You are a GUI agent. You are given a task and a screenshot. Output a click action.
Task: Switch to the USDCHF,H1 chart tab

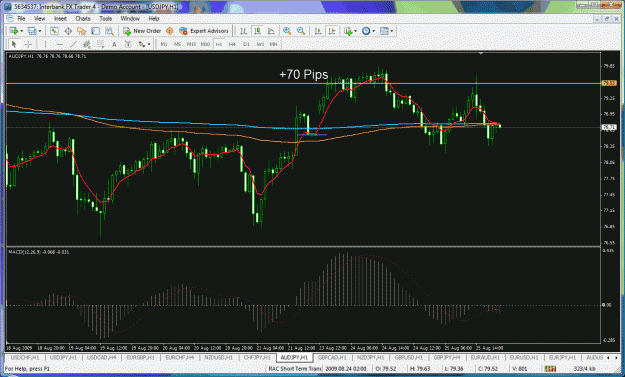pos(25,357)
